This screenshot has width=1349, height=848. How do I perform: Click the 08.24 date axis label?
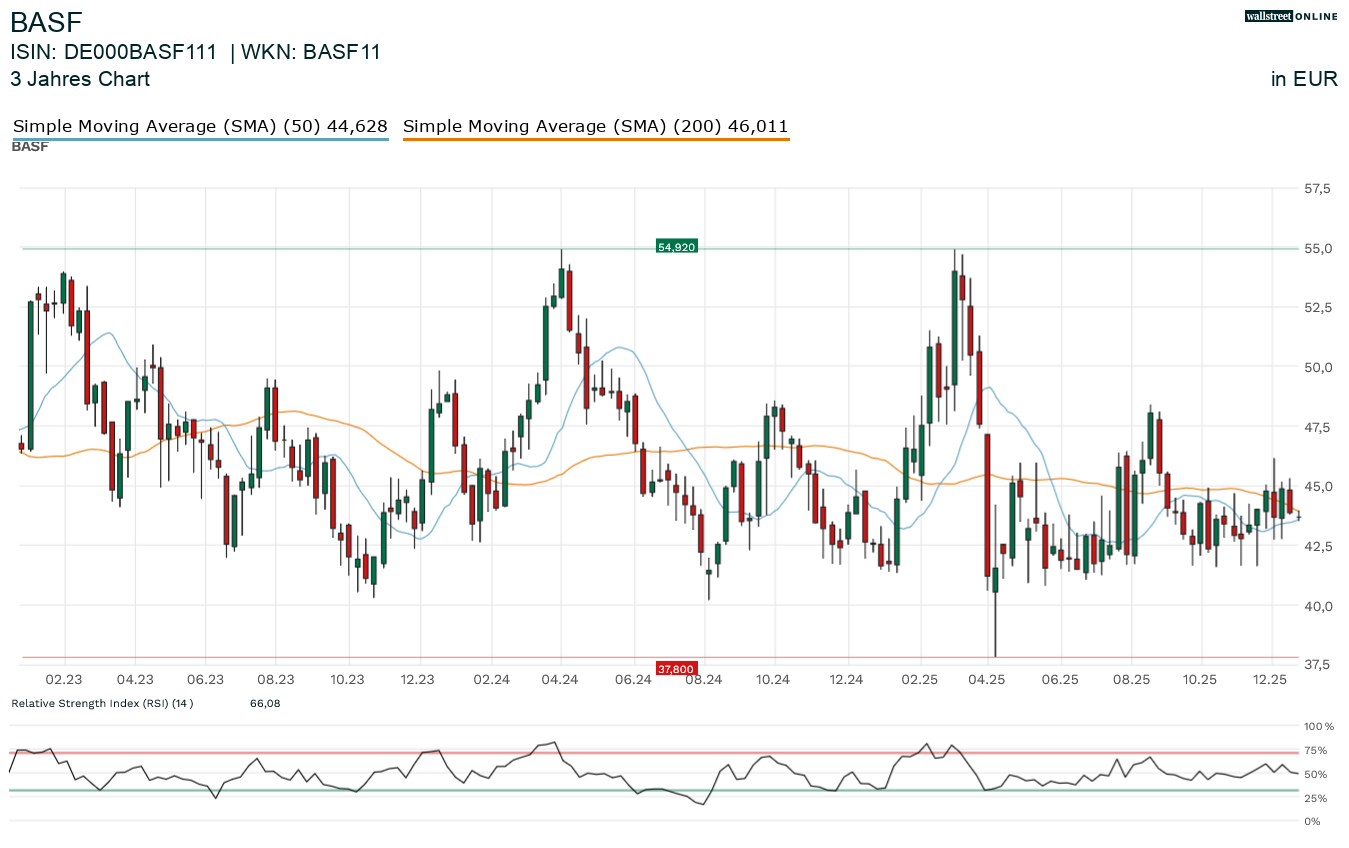pos(703,680)
